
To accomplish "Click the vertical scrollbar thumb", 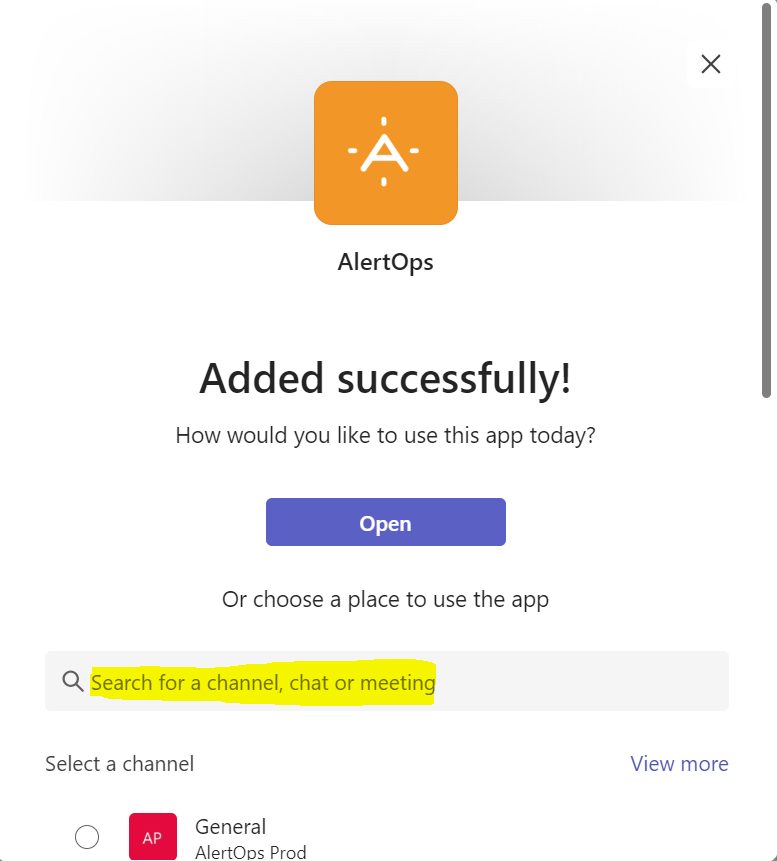I will click(x=767, y=200).
